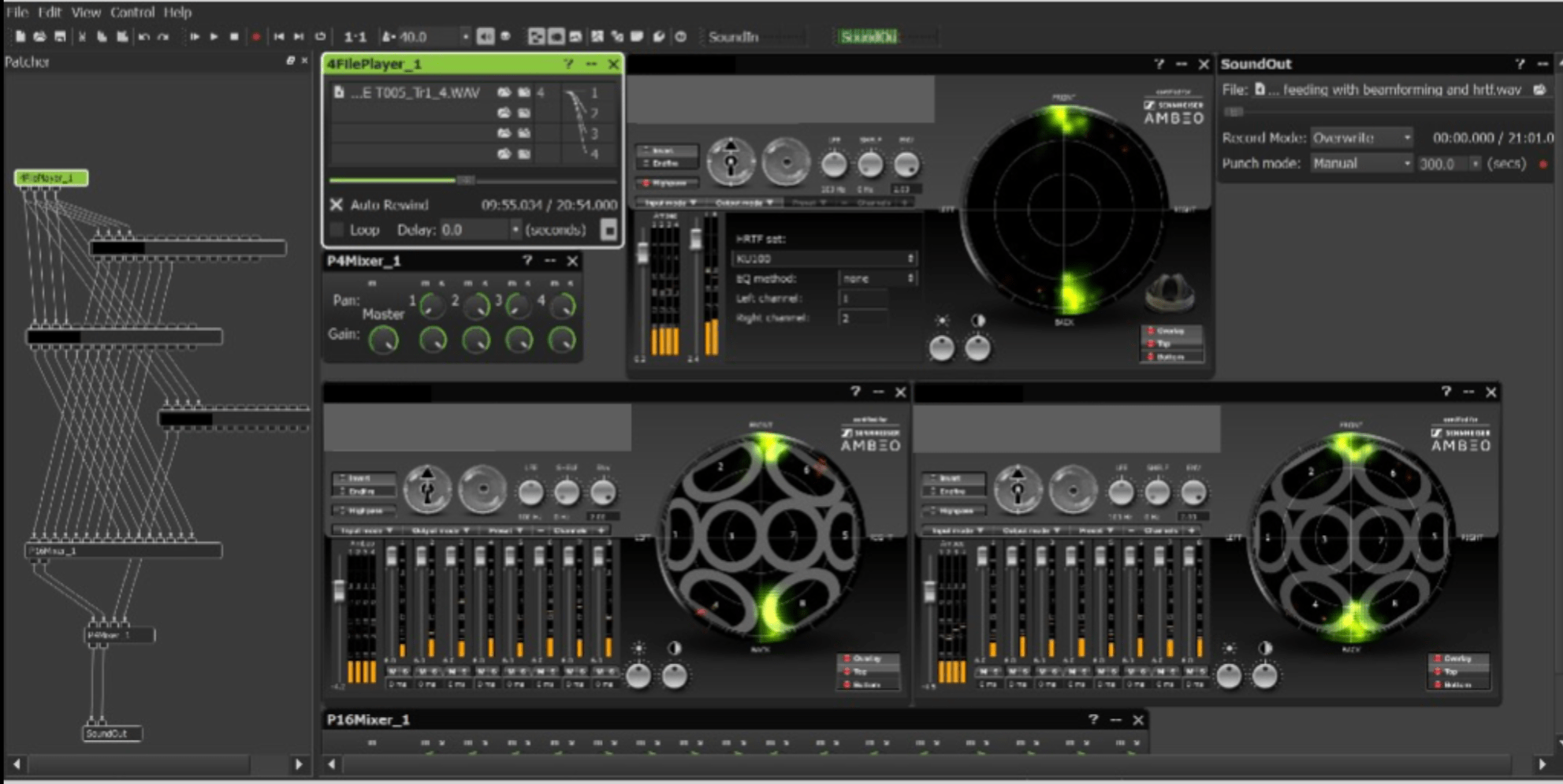Open a document using the toolbar folder icon
This screenshot has height=784, width=1563.
(39, 36)
